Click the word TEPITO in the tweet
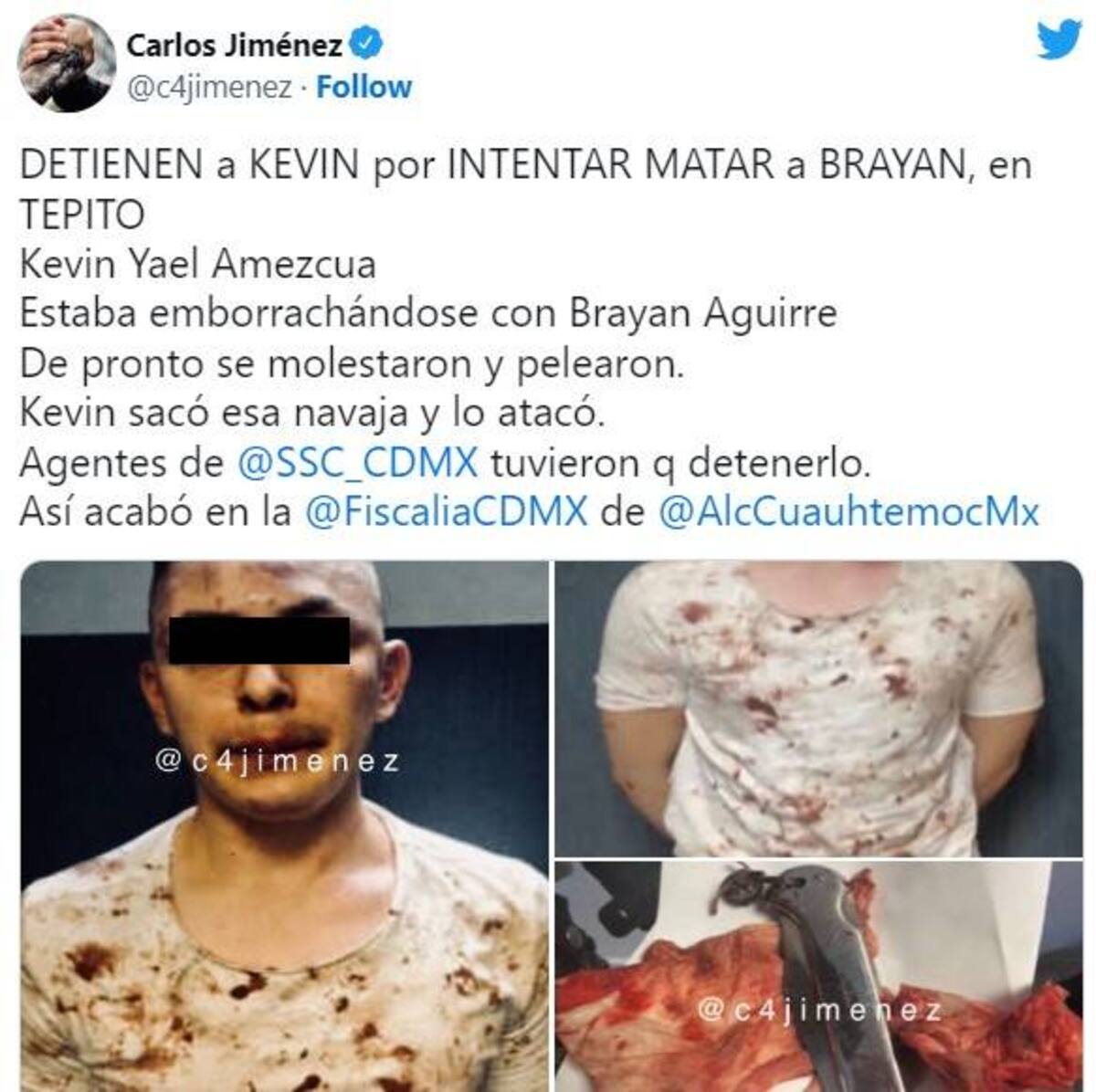The width and height of the screenshot is (1096, 1092). click(x=81, y=216)
